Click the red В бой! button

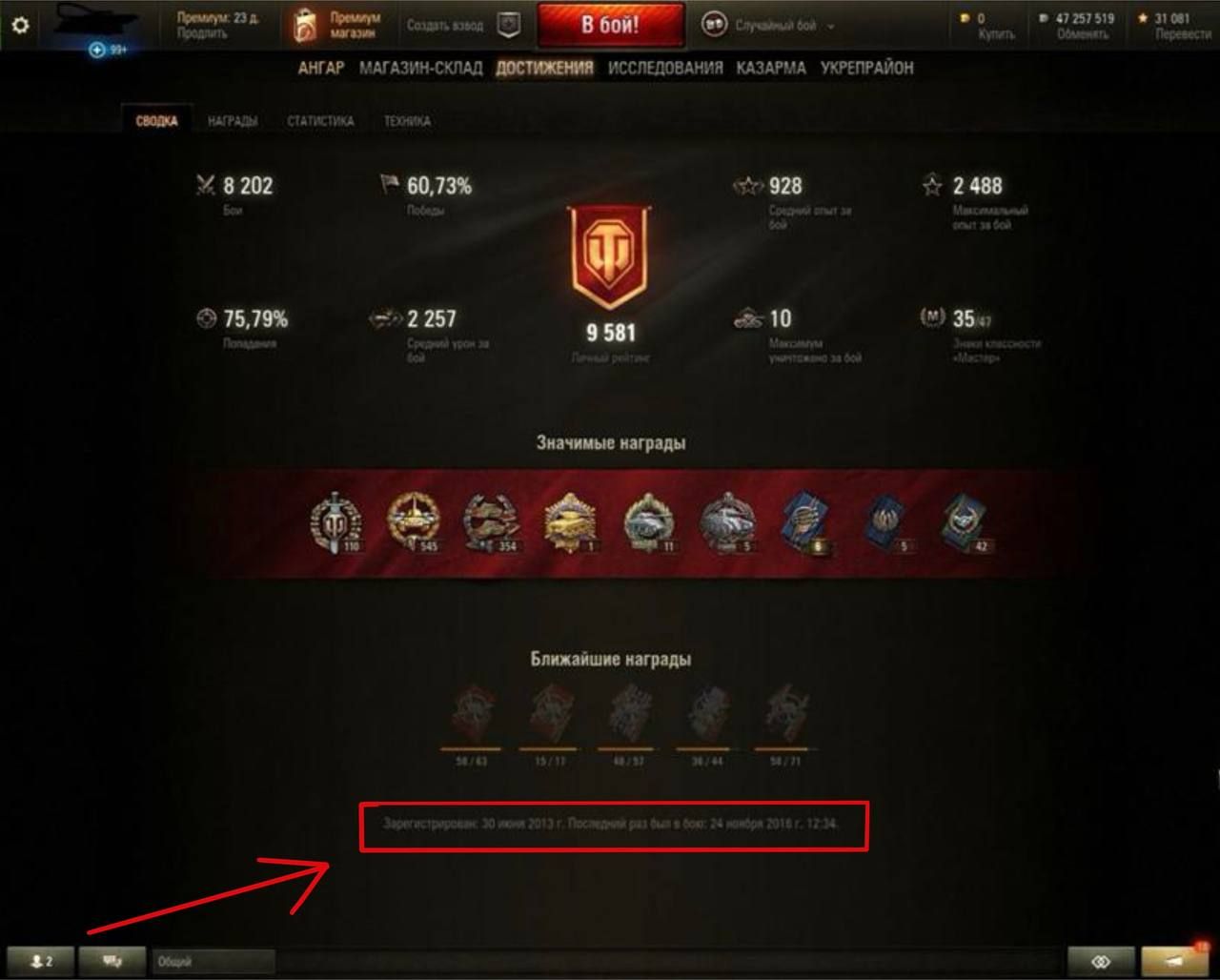[x=610, y=26]
